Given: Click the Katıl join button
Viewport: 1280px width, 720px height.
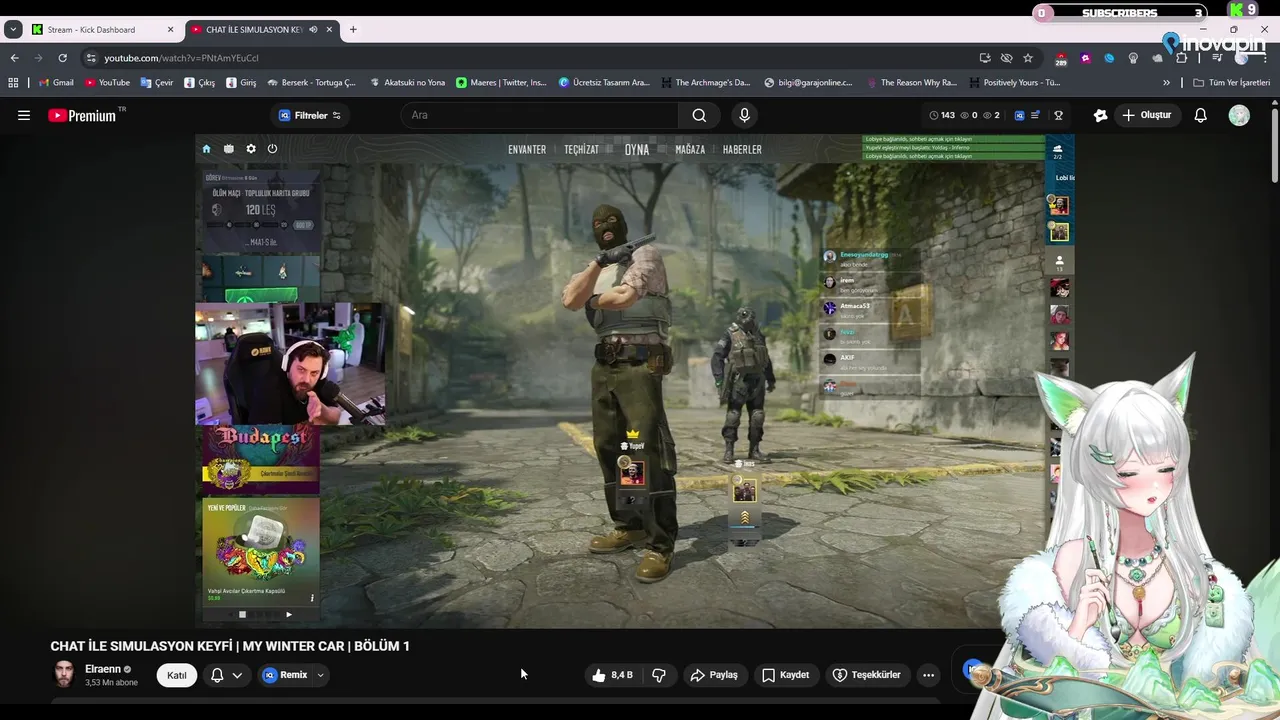Looking at the screenshot, I should pos(177,675).
